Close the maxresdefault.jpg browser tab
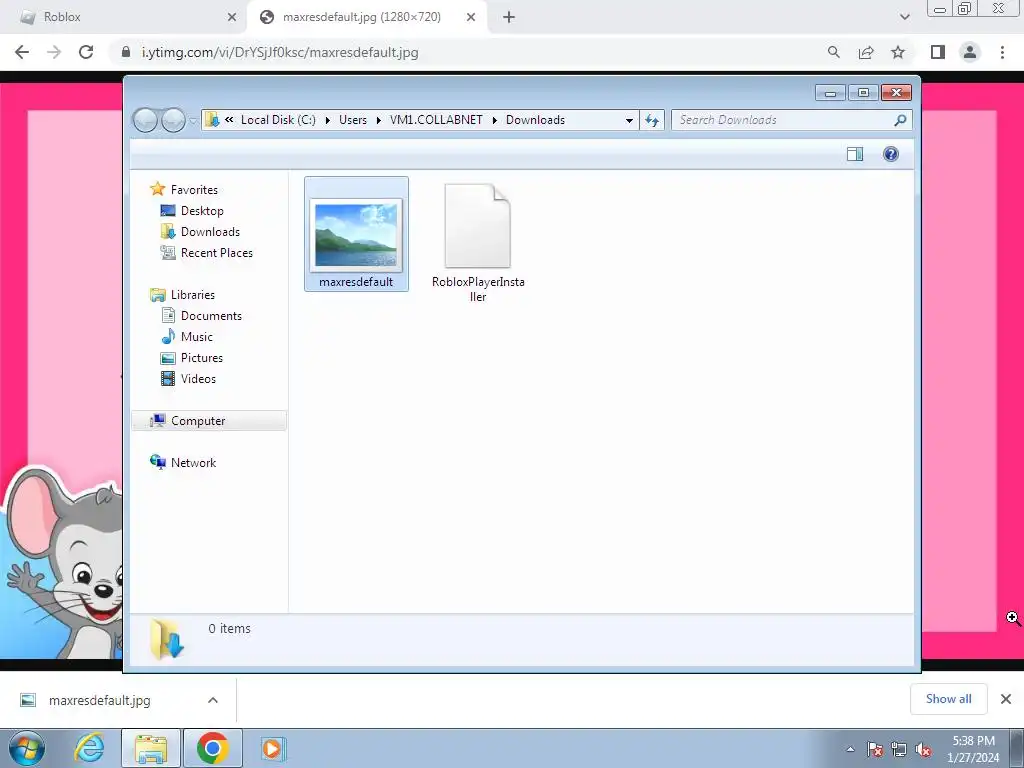Image resolution: width=1024 pixels, height=768 pixels. coord(471,18)
